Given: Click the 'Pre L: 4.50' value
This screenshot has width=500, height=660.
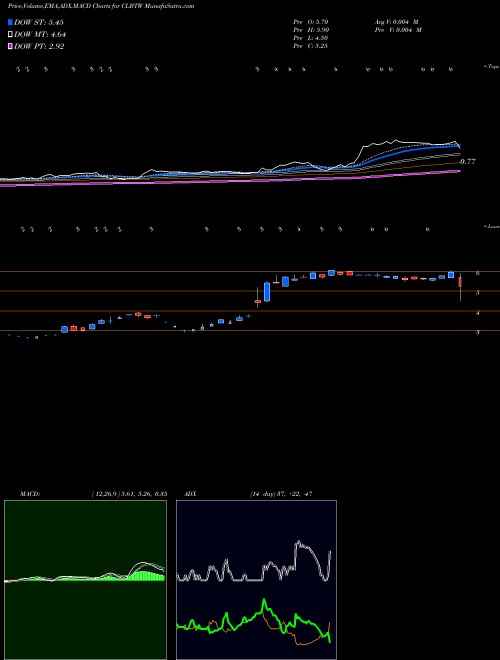Looking at the screenshot, I should [x=311, y=38].
